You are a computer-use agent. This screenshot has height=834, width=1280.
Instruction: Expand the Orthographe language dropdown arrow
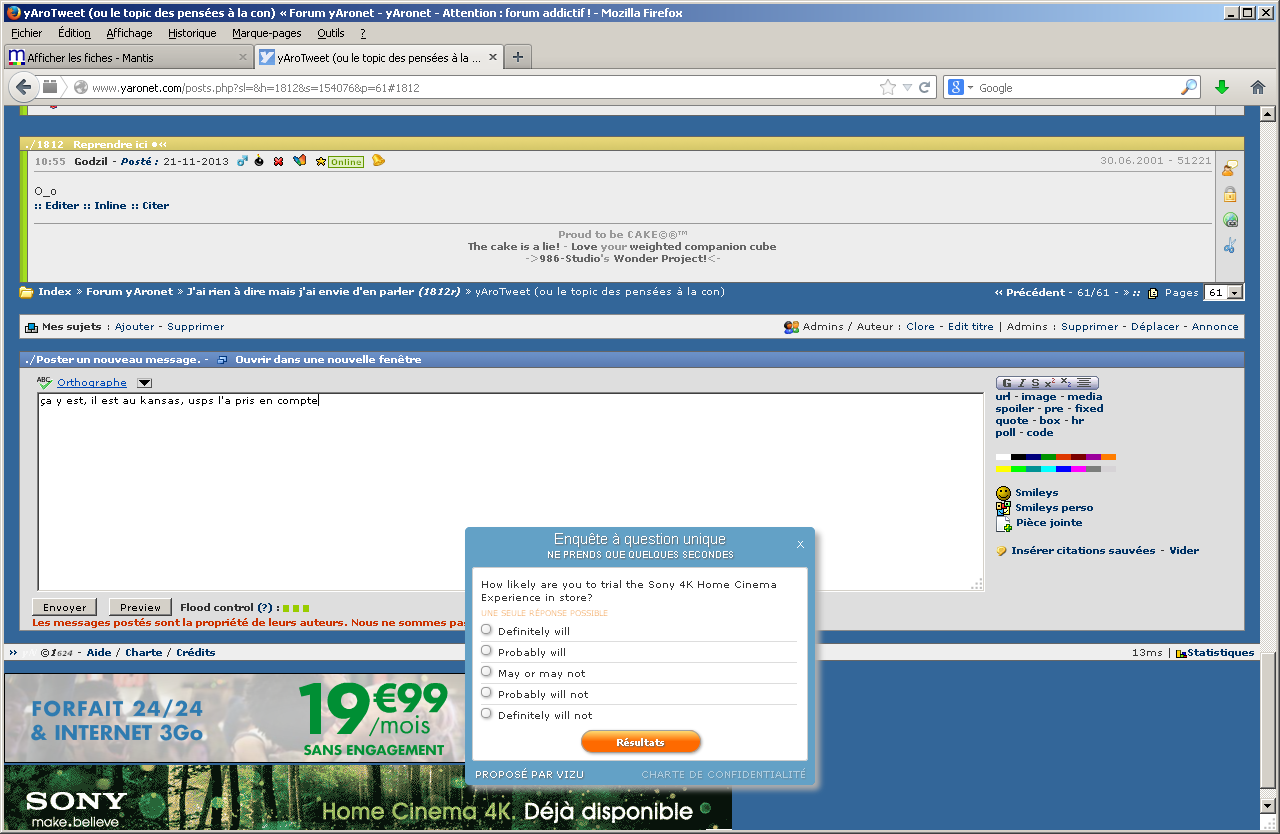coord(144,383)
